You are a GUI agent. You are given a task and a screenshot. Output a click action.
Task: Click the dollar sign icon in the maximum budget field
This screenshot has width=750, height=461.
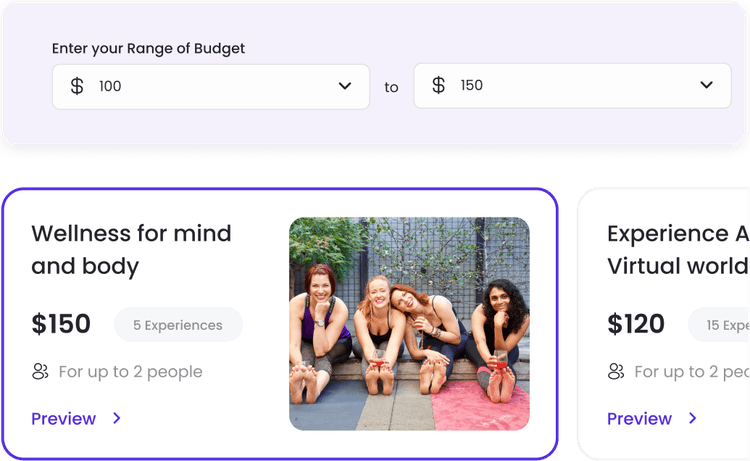click(x=439, y=86)
